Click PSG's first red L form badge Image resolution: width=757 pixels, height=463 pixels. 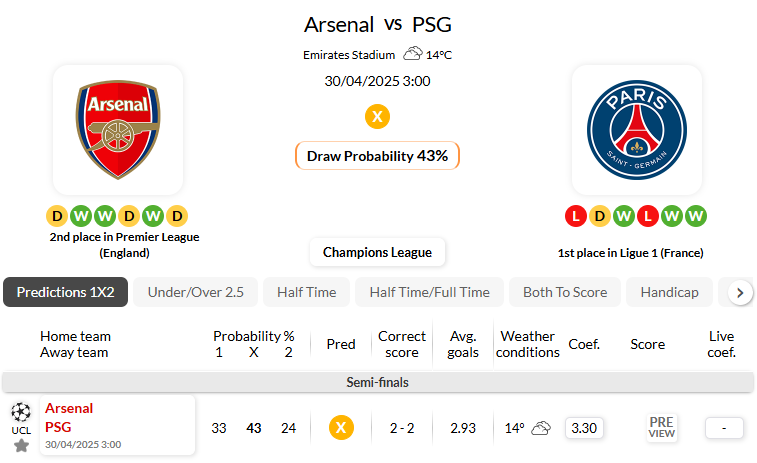[x=575, y=216]
